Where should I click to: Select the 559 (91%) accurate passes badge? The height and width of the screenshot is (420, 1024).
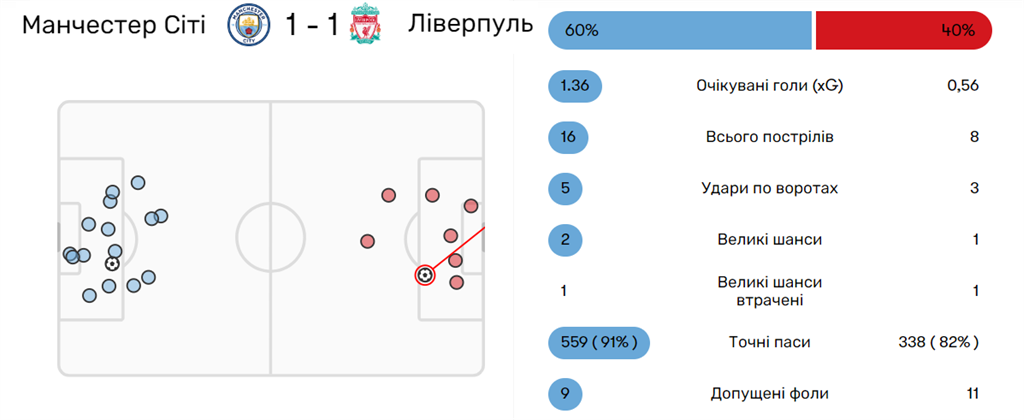coord(599,342)
